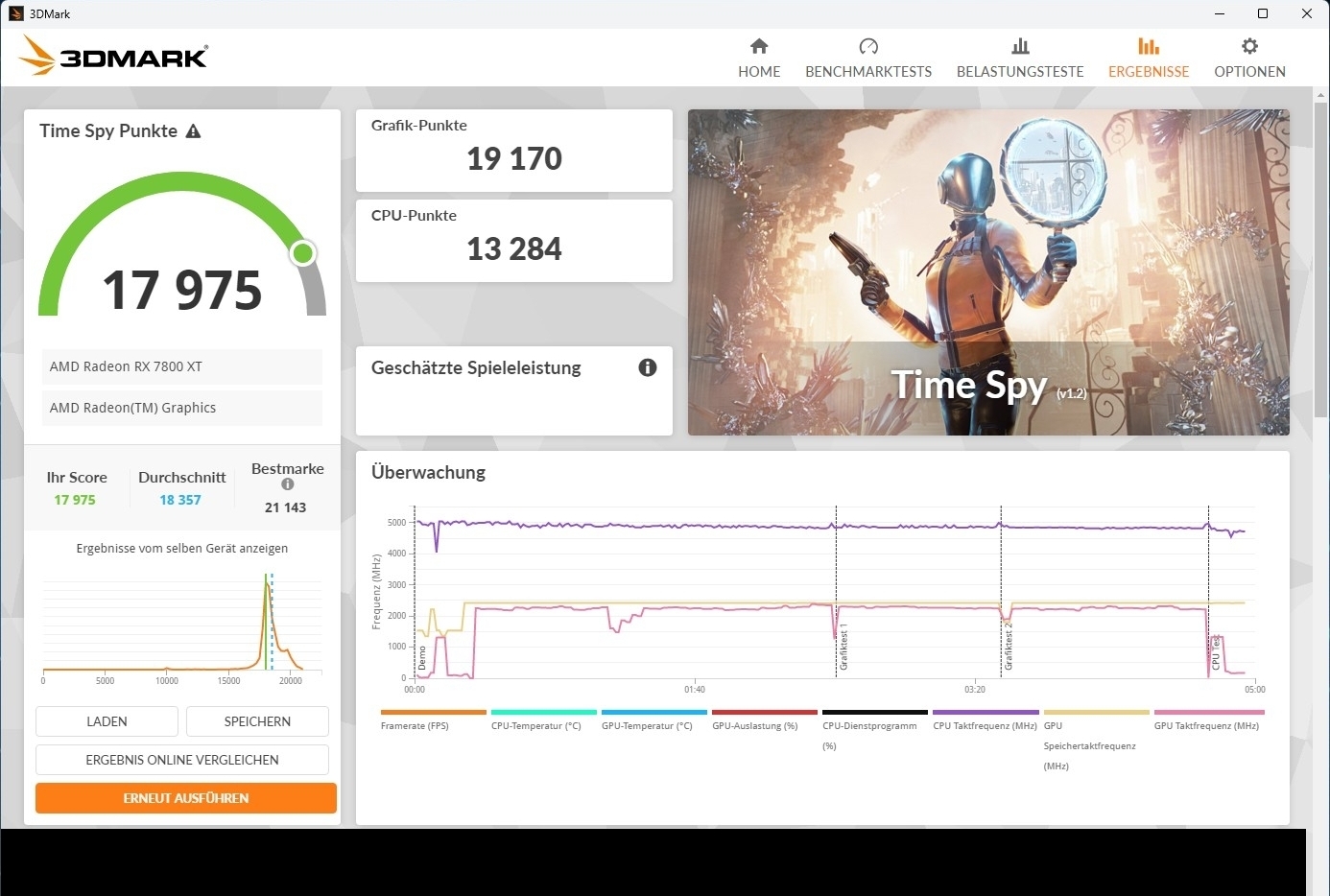Toggle the CPU-Temperatur legend swatch
1330x896 pixels.
click(544, 712)
